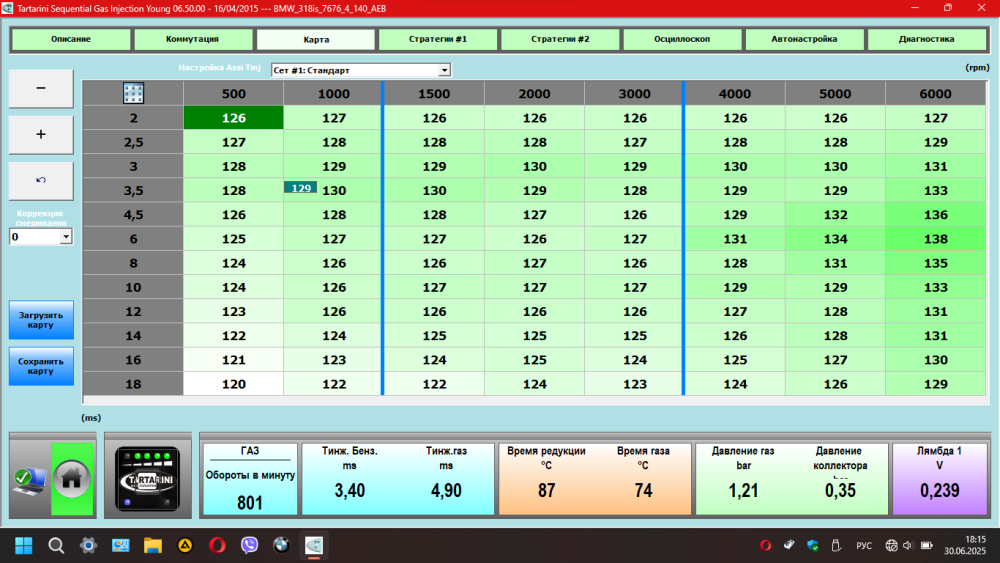This screenshot has width=1000, height=563.
Task: Select cell 120 in row 18, 500 rpm
Action: 233,384
